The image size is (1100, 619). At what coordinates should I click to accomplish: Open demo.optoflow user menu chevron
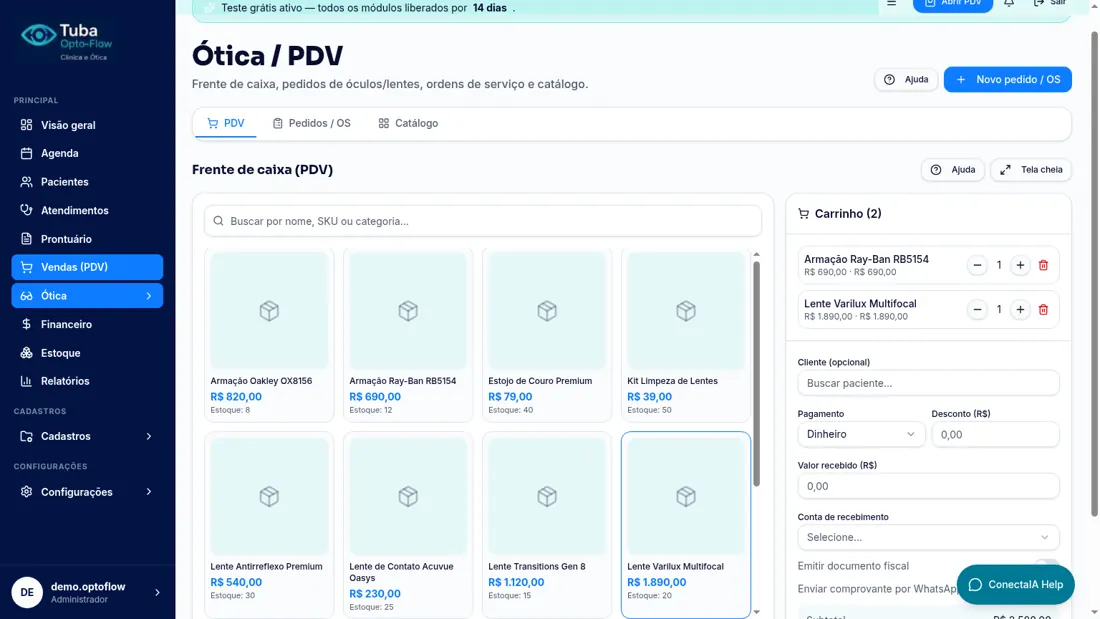click(157, 593)
